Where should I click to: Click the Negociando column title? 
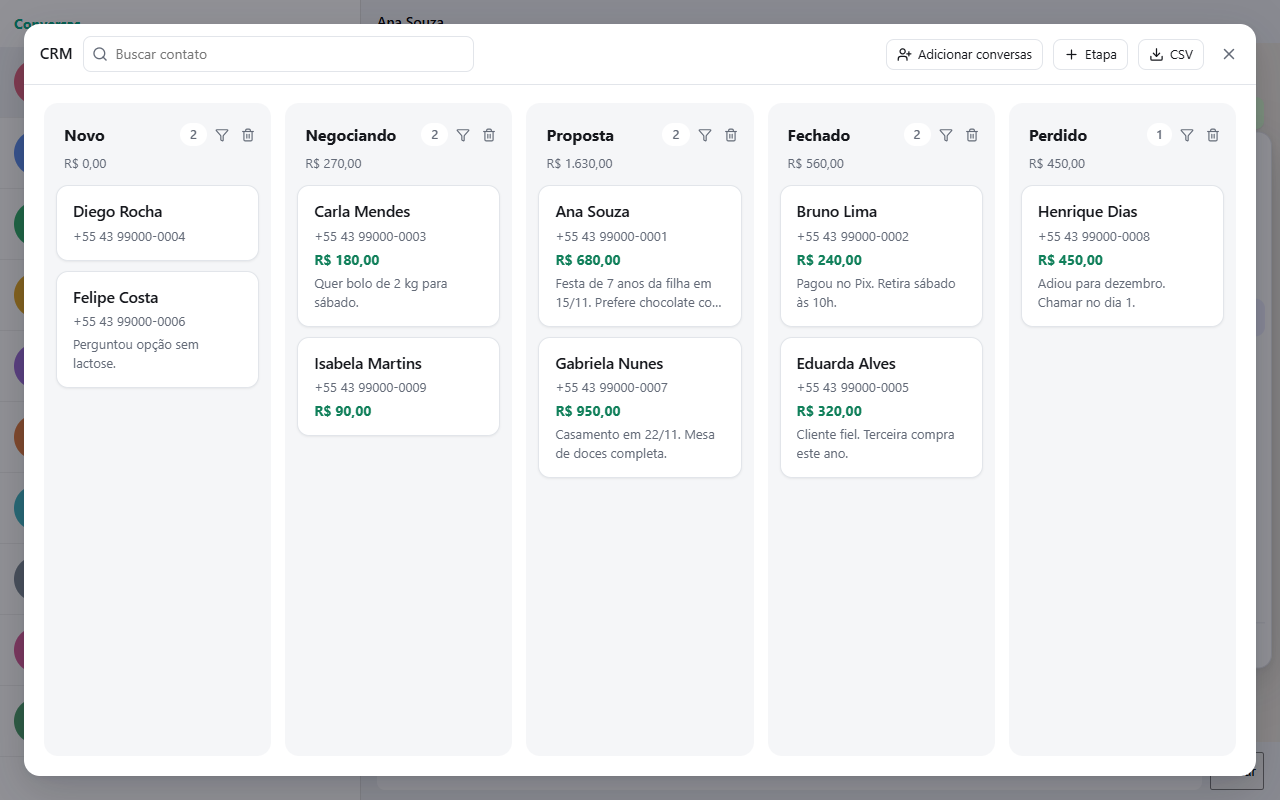[x=351, y=135]
